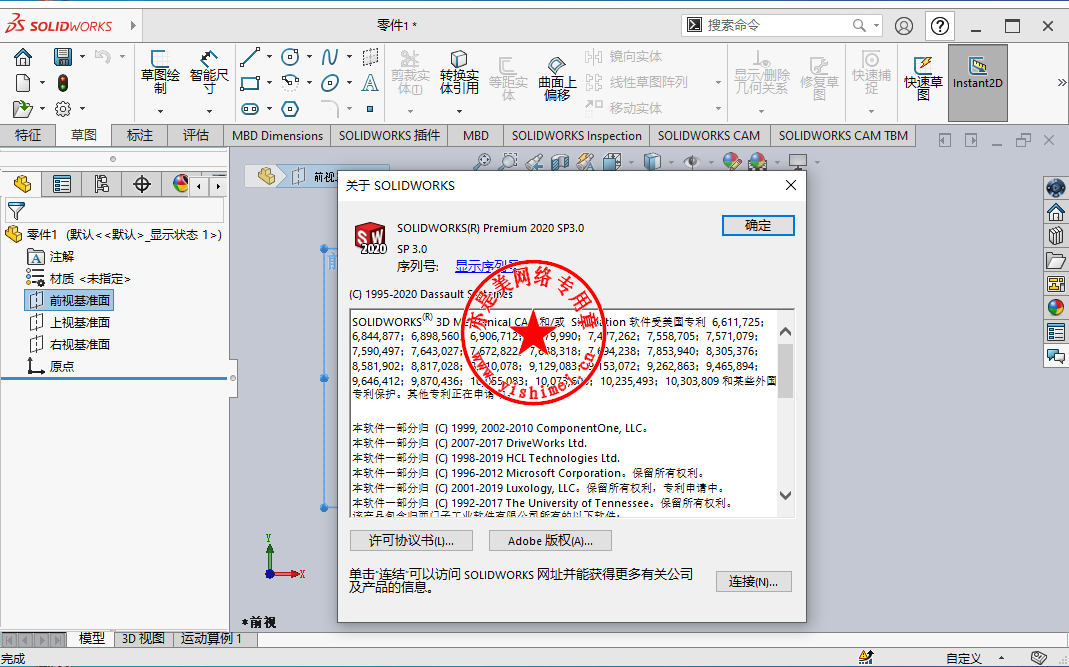Click the Rebuild traffic light icon
Viewport: 1069px width, 667px height.
tap(63, 83)
